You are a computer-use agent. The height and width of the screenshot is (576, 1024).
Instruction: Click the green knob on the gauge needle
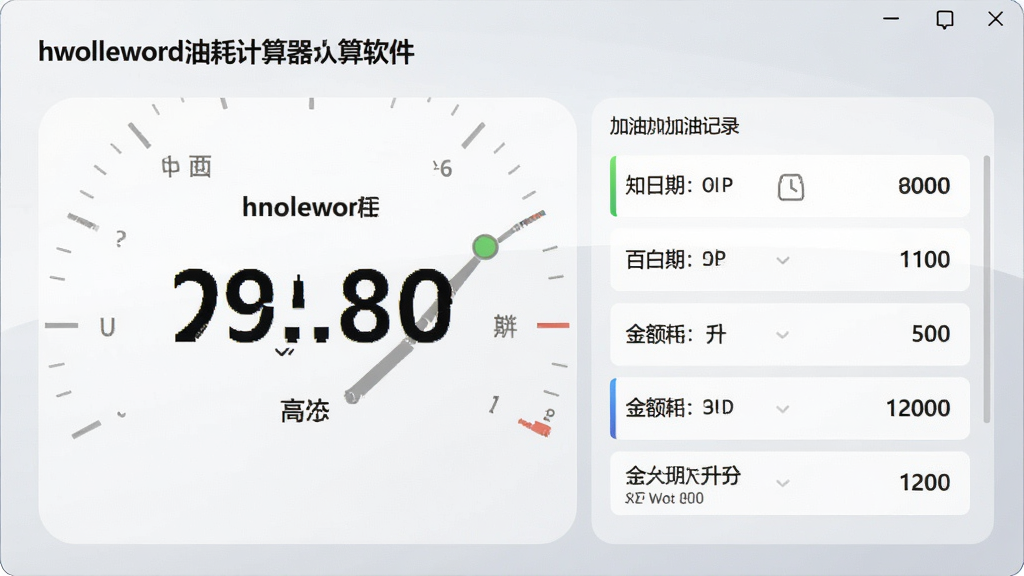[x=485, y=247]
